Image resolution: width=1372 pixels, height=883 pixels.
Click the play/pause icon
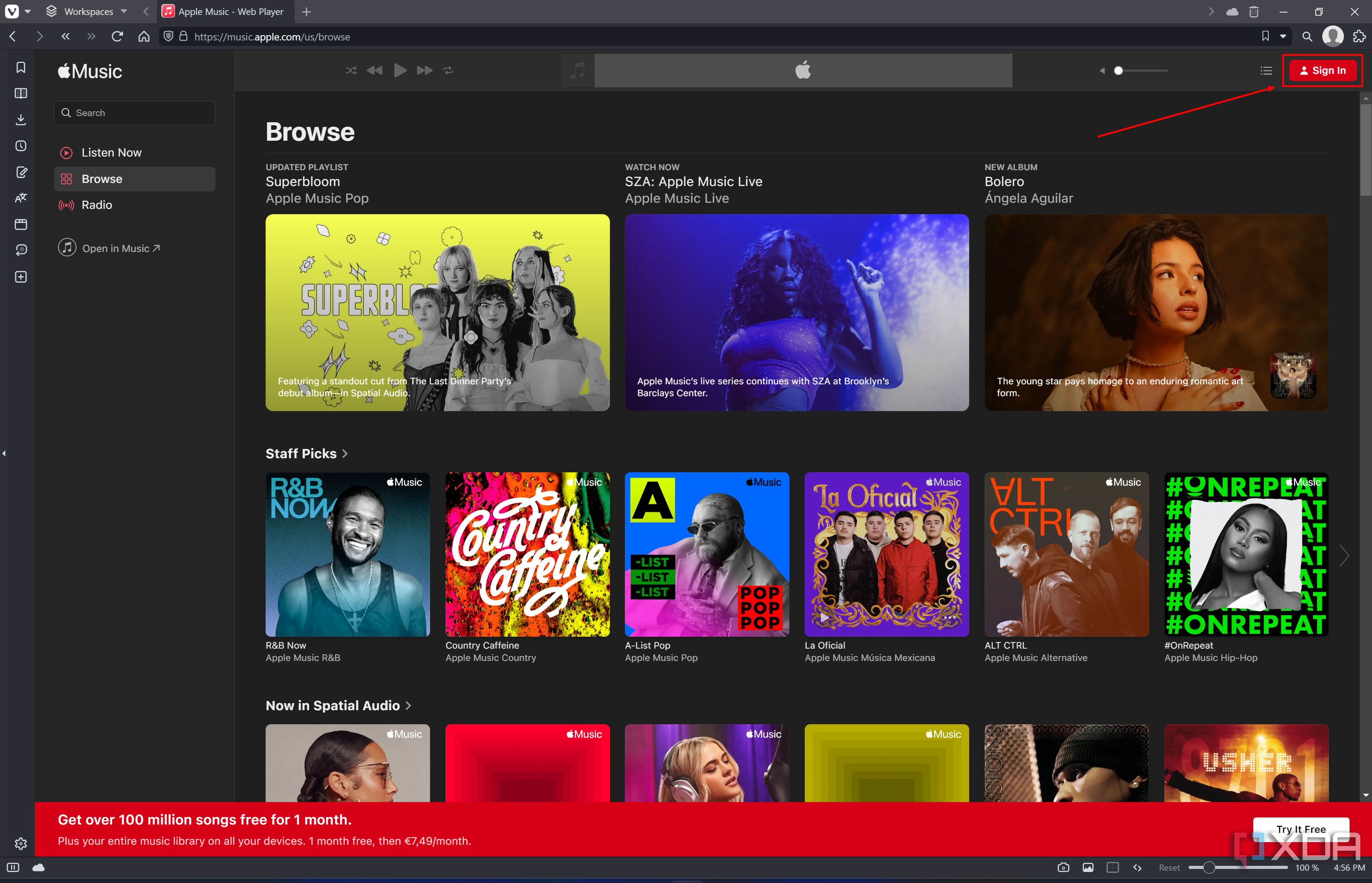click(399, 70)
